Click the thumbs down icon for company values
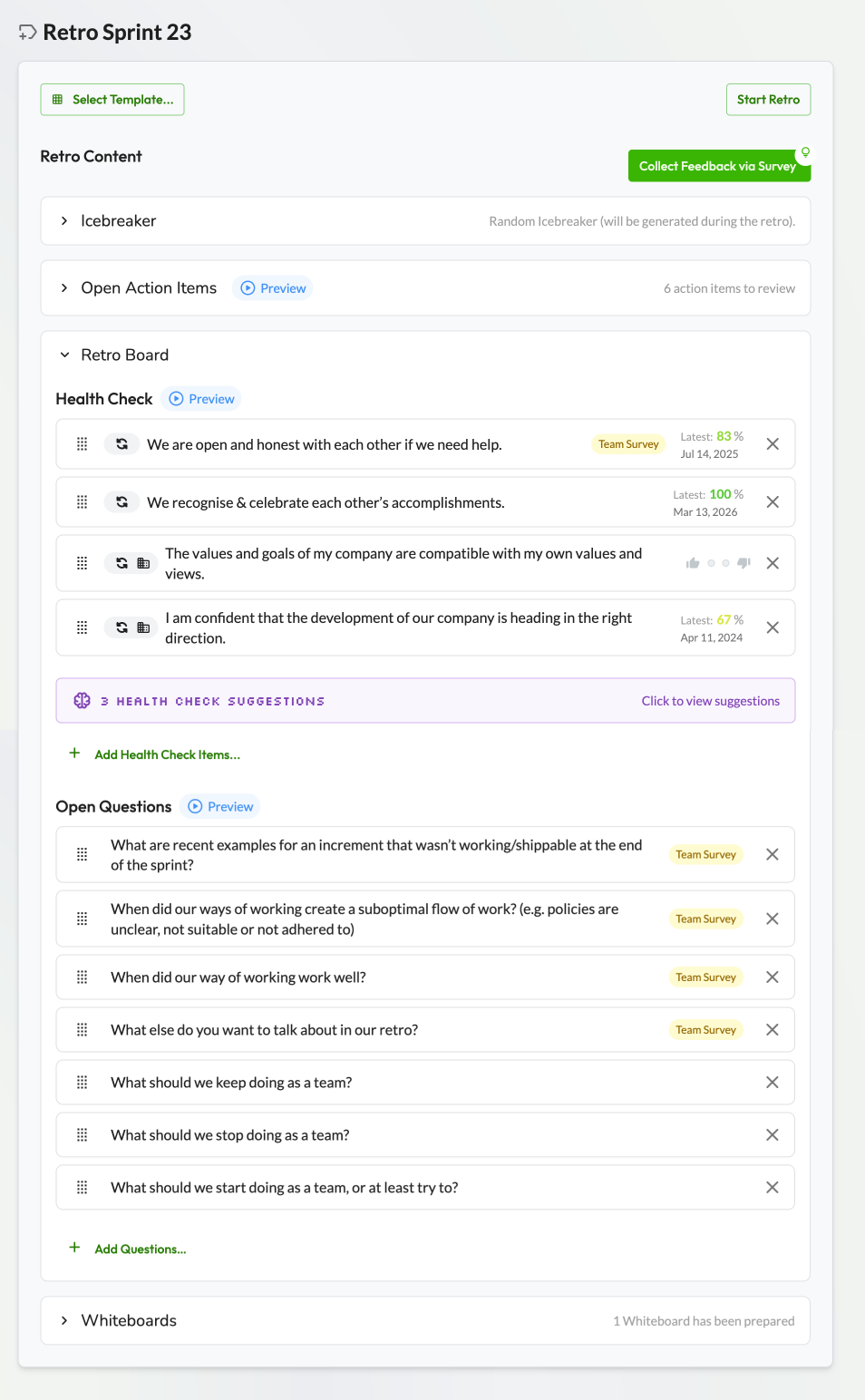 [744, 563]
